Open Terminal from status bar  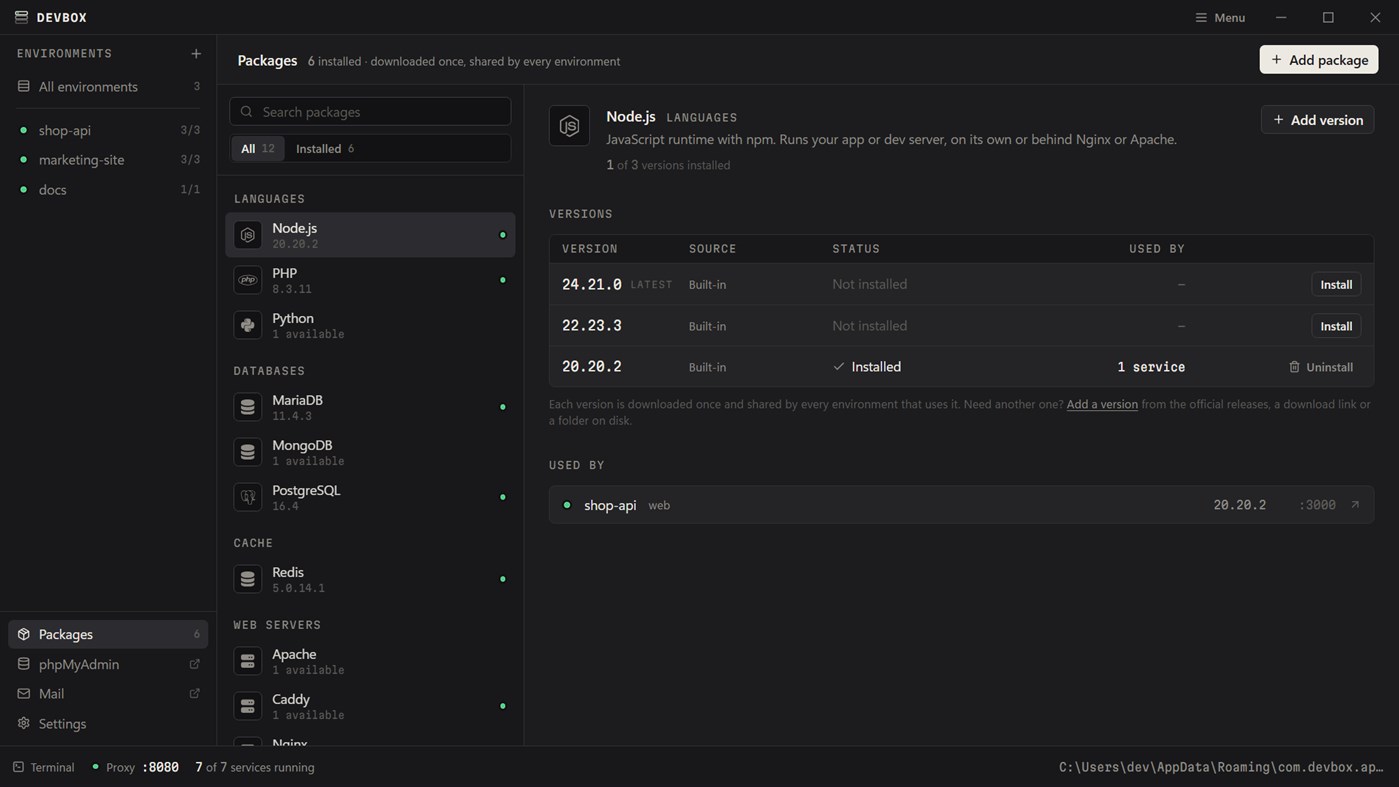44,767
